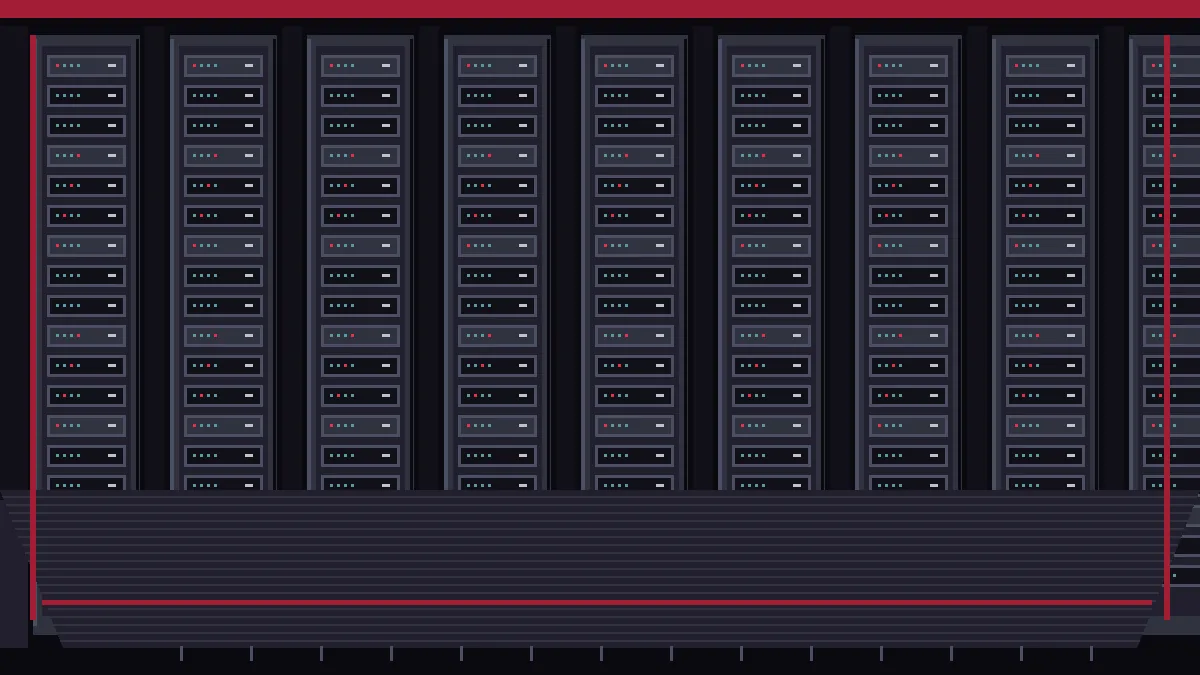Click the rightmost tick mark below the platform
This screenshot has height=675, width=1200.
pyautogui.click(x=1091, y=653)
